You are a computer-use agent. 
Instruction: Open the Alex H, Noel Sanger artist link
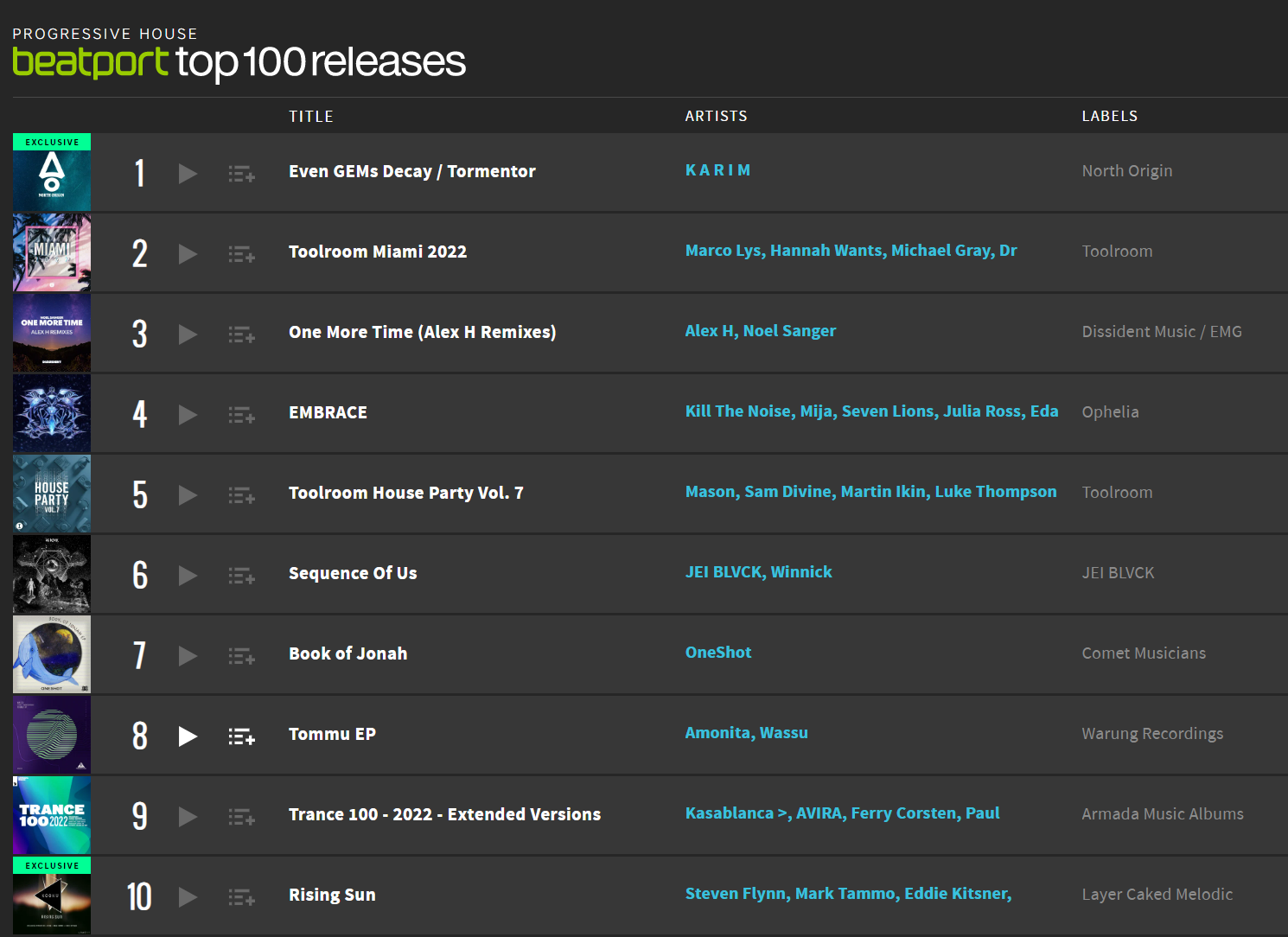761,330
